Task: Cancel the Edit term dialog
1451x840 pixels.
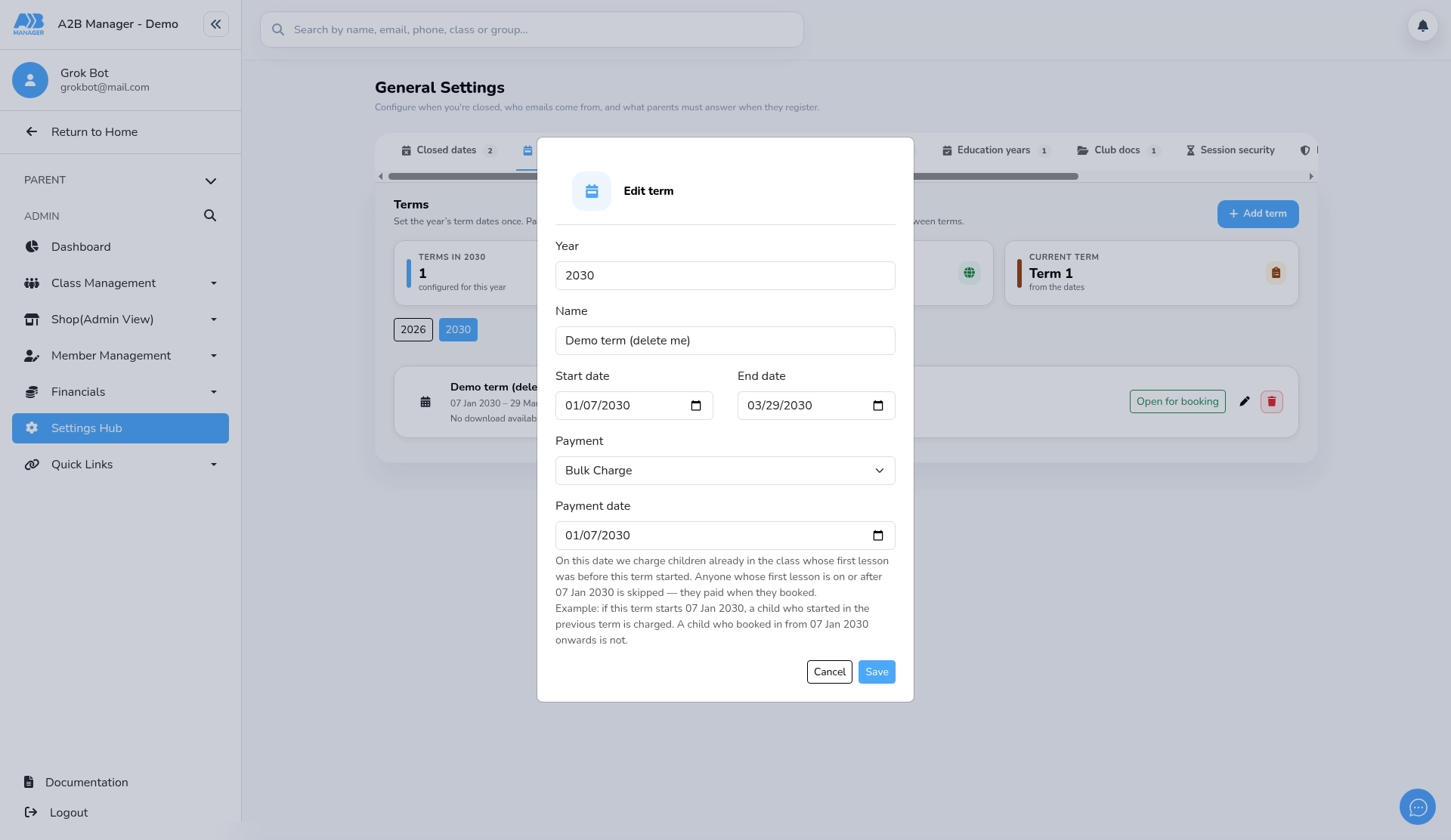Action: [x=830, y=672]
